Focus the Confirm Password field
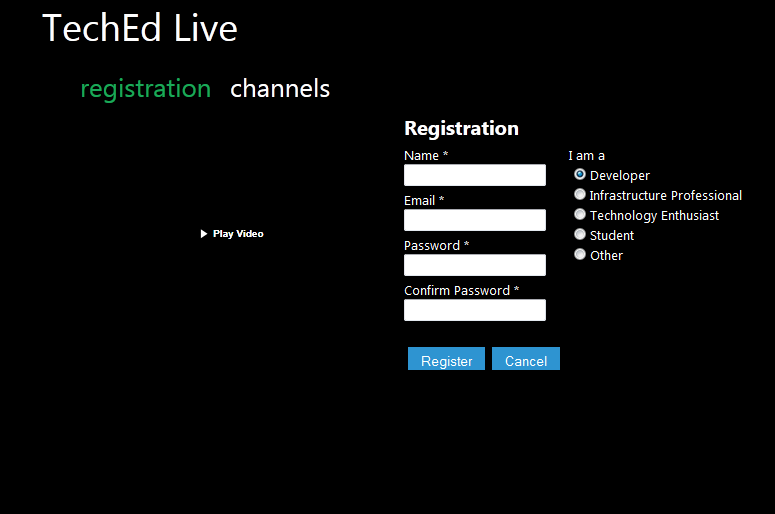This screenshot has height=514, width=775. pyautogui.click(x=475, y=310)
